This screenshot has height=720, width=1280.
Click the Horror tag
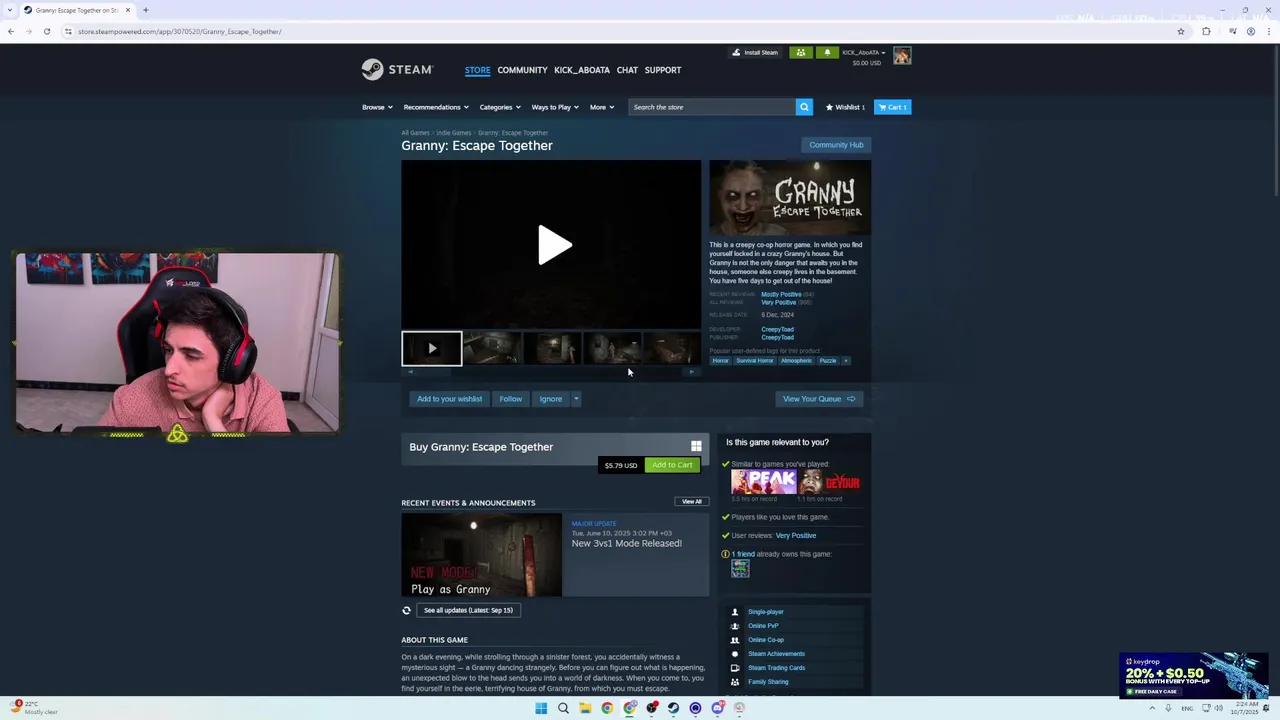click(720, 361)
